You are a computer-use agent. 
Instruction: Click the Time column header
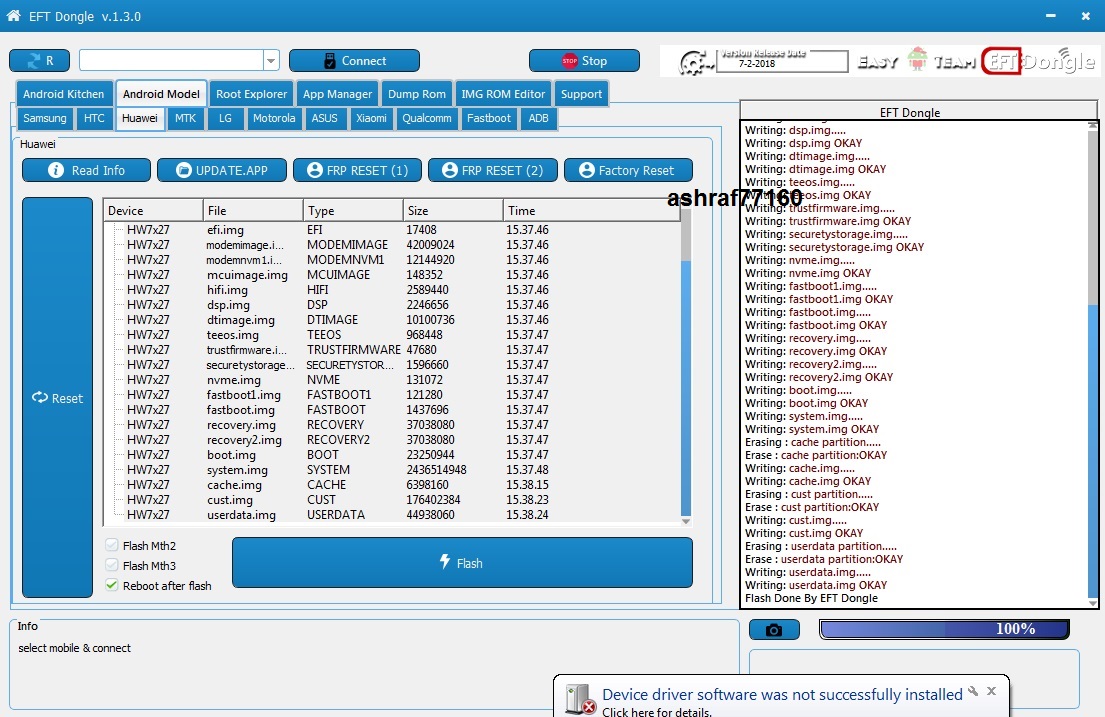[592, 211]
